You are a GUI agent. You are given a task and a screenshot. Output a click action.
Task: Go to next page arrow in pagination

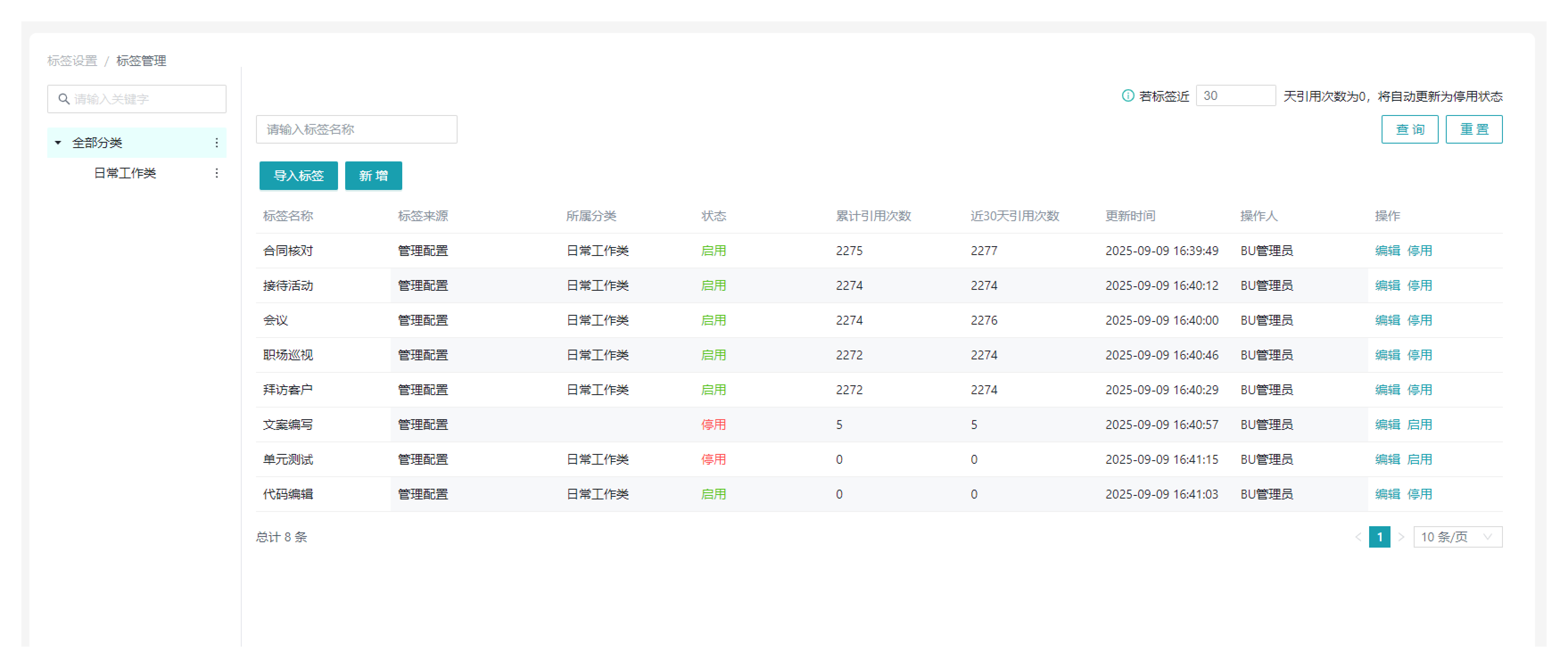(x=1401, y=536)
